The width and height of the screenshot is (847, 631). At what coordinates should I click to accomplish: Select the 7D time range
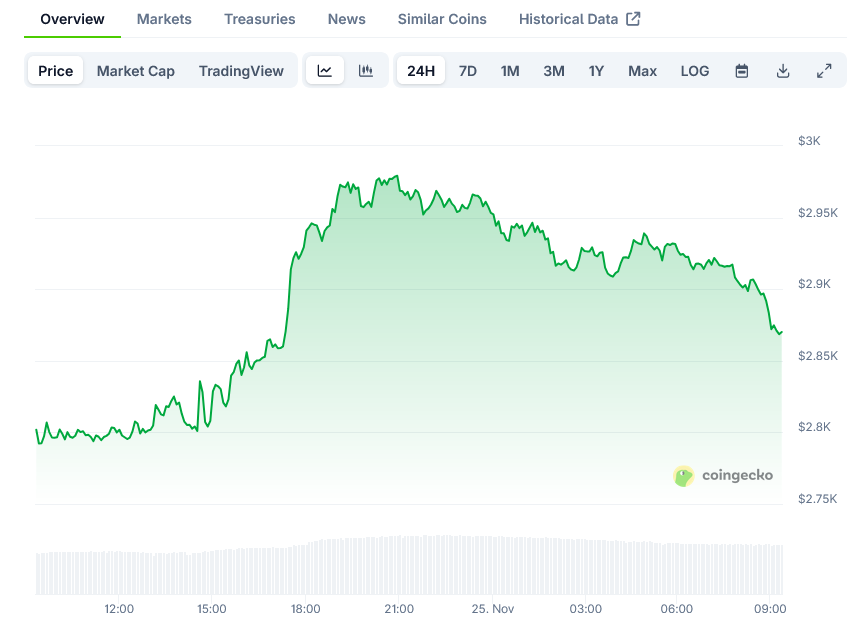tap(468, 71)
